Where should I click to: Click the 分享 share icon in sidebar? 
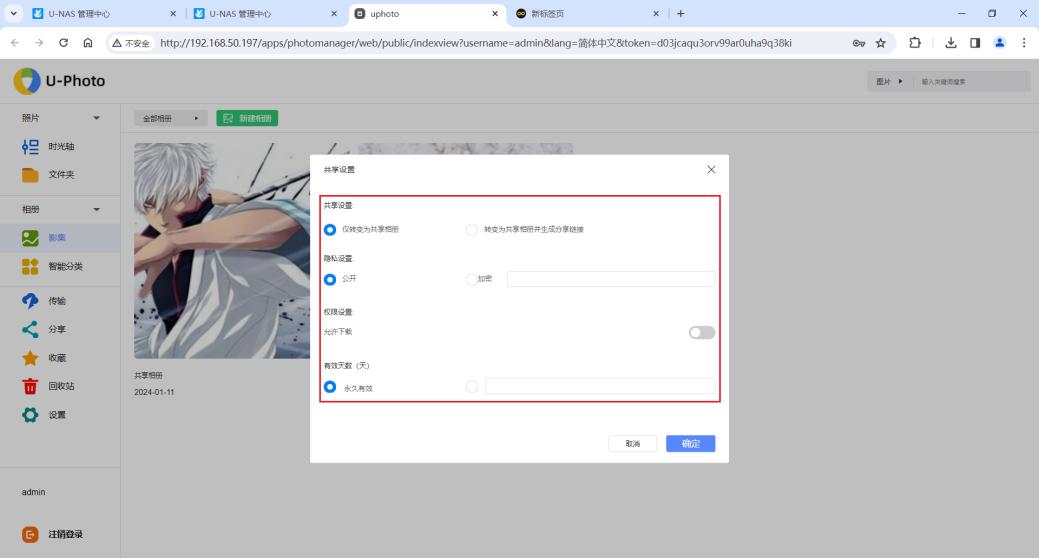pyautogui.click(x=30, y=328)
